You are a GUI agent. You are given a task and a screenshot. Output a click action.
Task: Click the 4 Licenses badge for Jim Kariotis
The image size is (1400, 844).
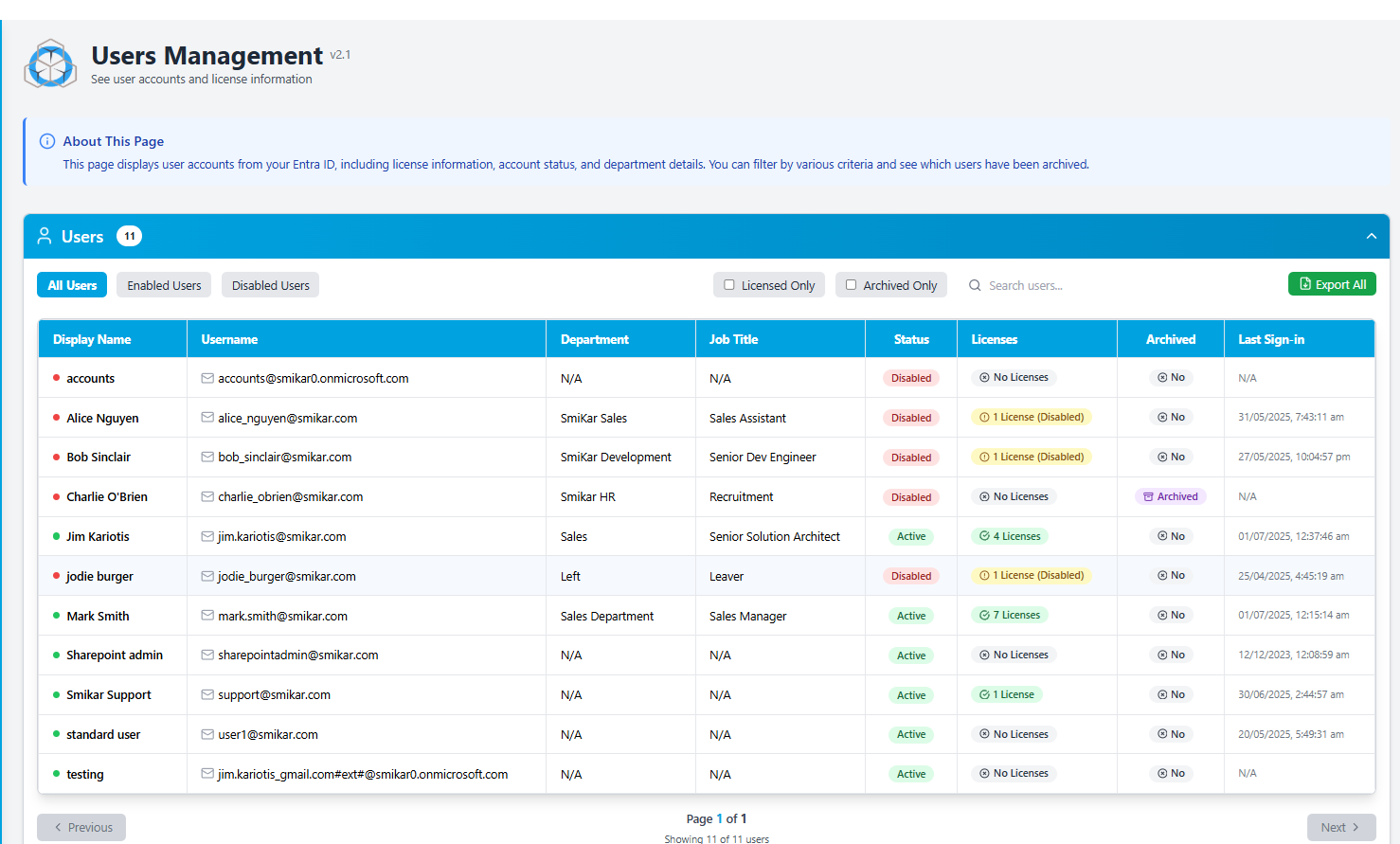click(1010, 536)
